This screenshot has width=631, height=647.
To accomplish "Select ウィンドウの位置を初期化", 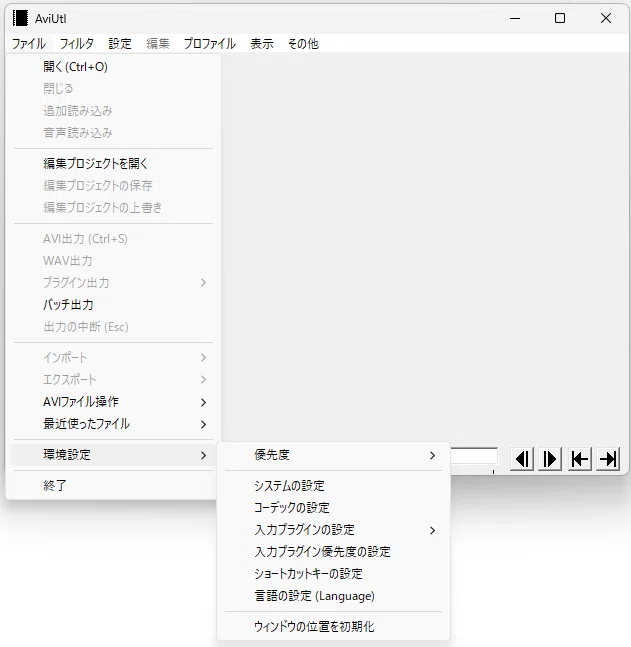I will 333,626.
